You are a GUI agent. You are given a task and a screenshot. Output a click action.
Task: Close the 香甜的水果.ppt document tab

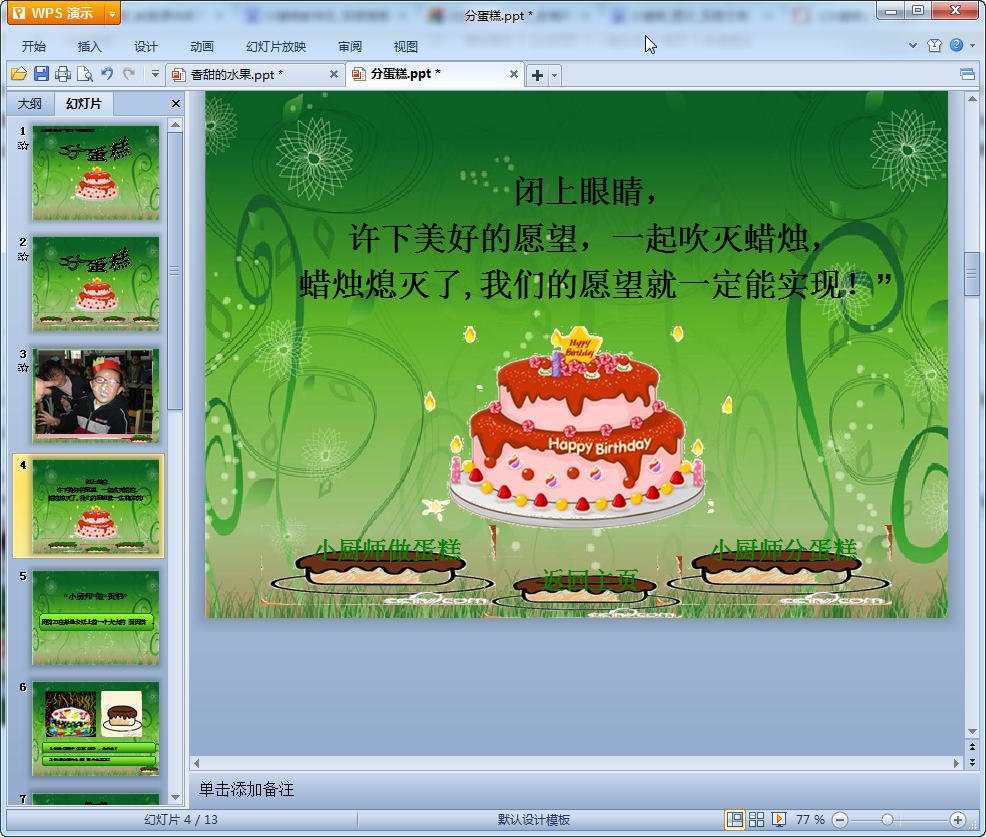[333, 74]
